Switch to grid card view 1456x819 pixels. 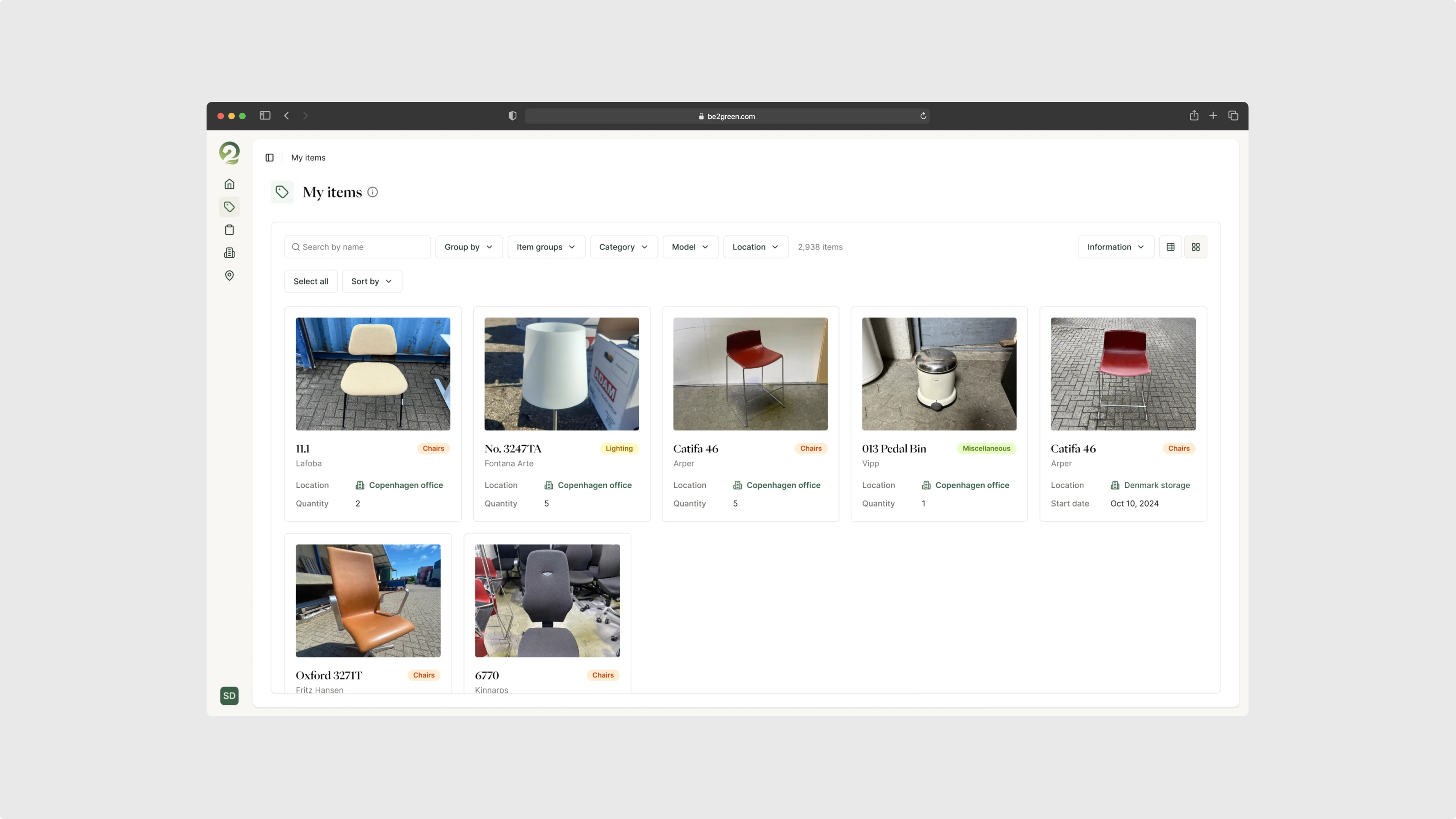click(1195, 247)
